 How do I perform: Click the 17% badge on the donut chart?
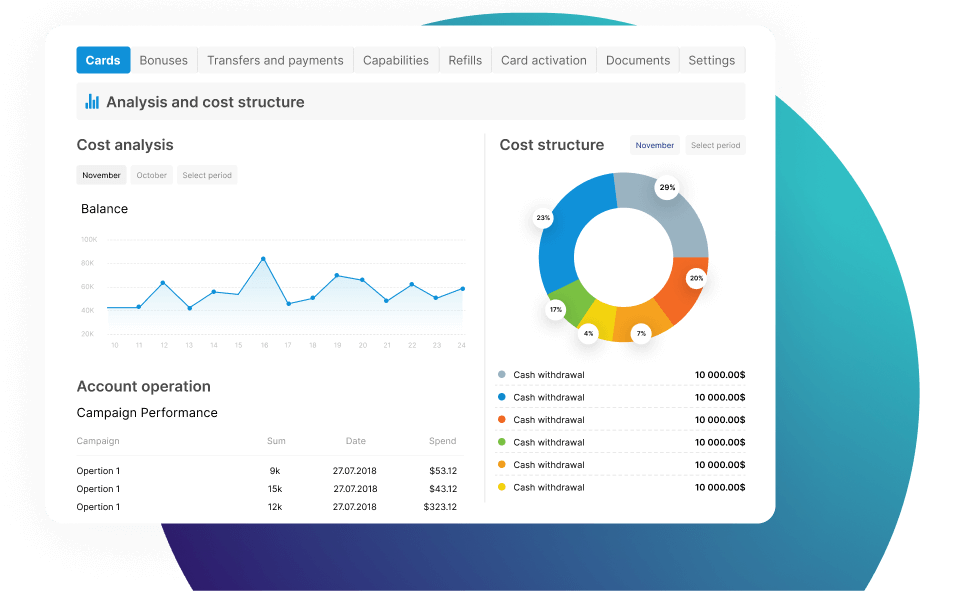click(556, 309)
